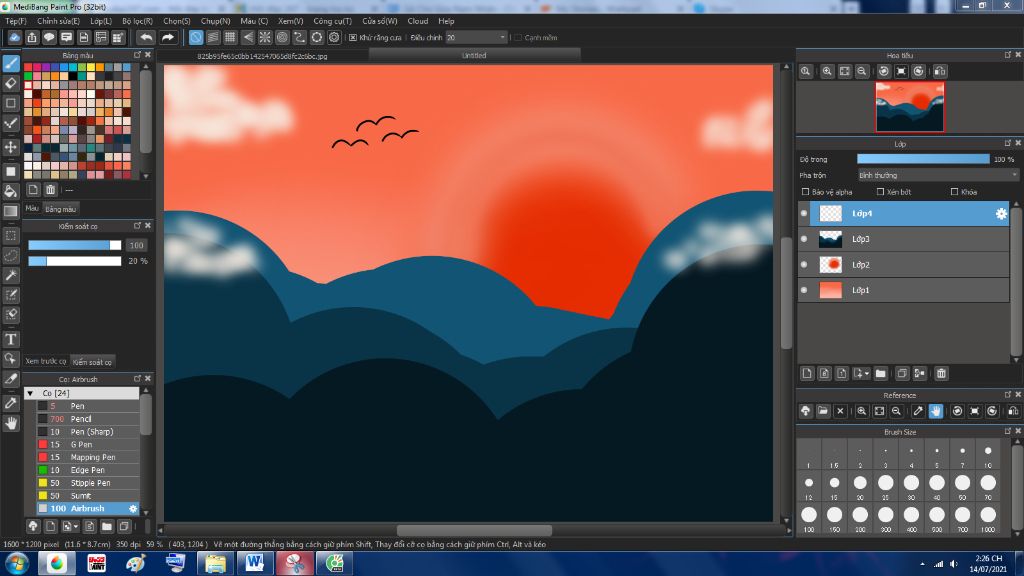The width and height of the screenshot is (1024, 576).
Task: Enable the circle snap guide
Action: point(282,37)
